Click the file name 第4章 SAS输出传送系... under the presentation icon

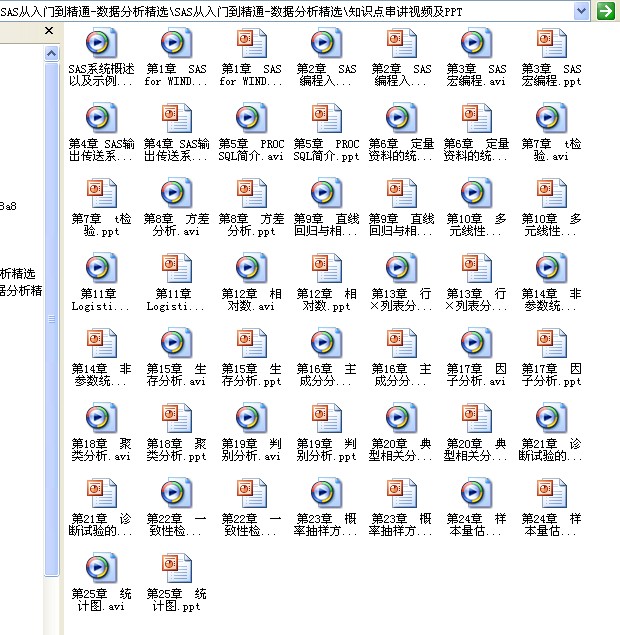click(176, 150)
